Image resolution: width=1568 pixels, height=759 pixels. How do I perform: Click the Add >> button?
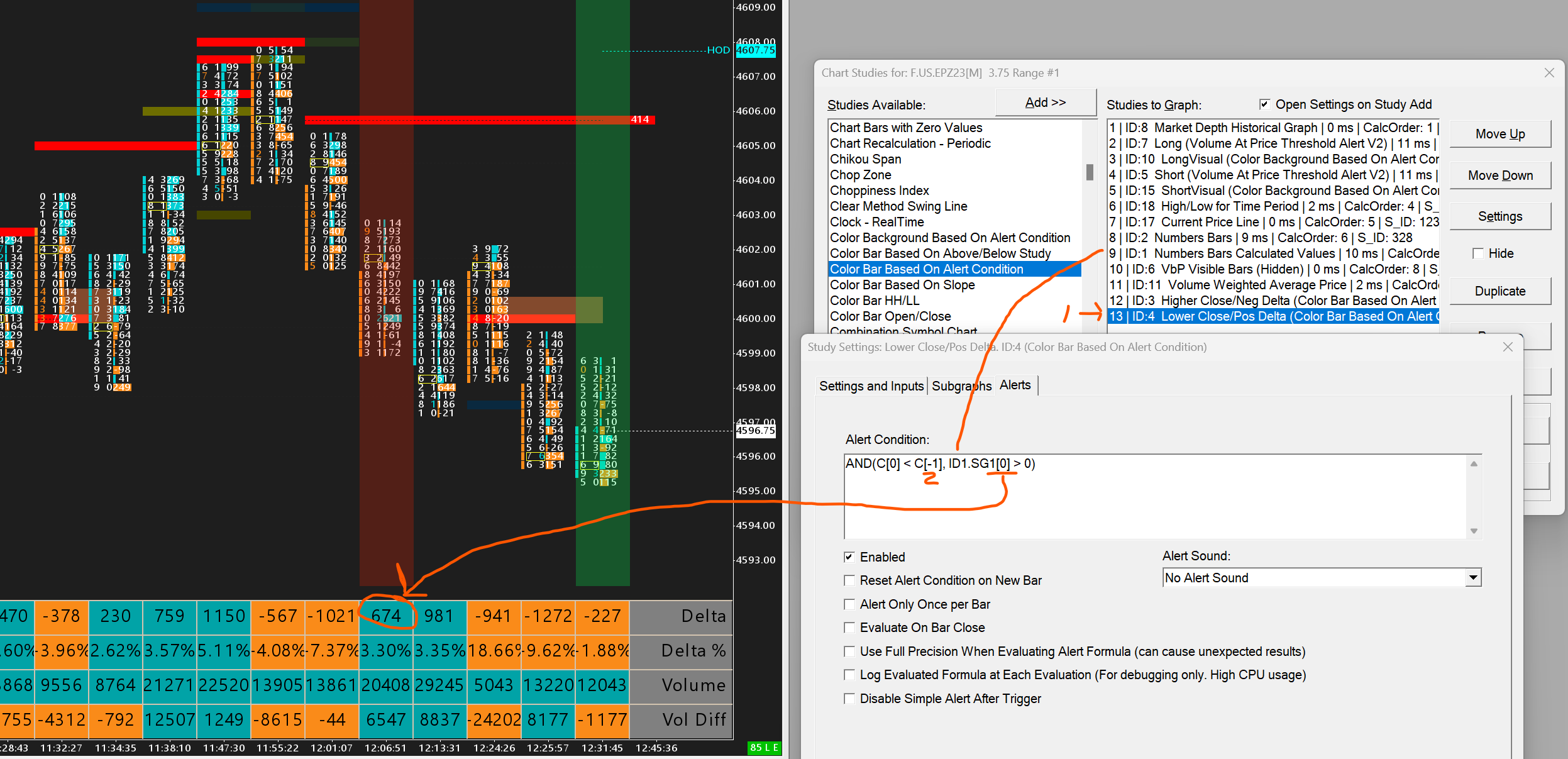(1045, 102)
